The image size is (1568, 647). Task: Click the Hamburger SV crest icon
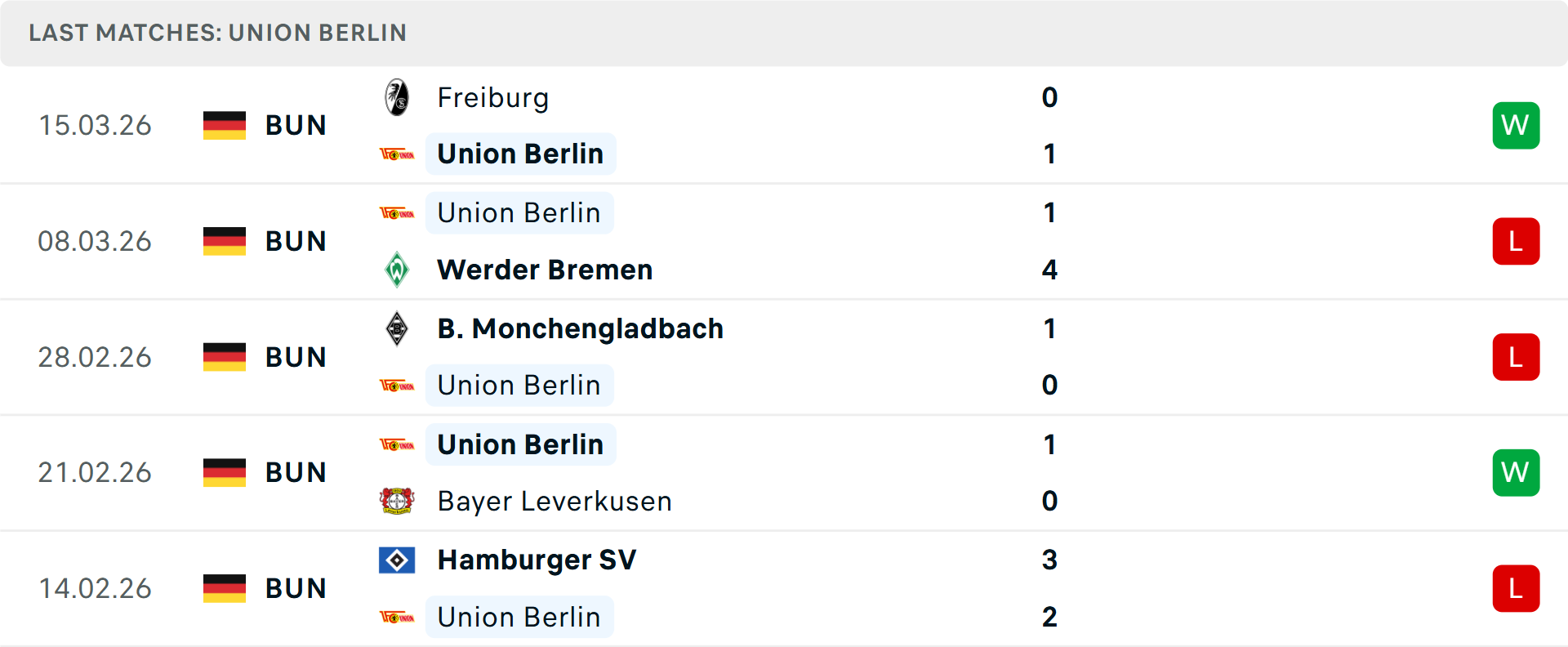(397, 560)
